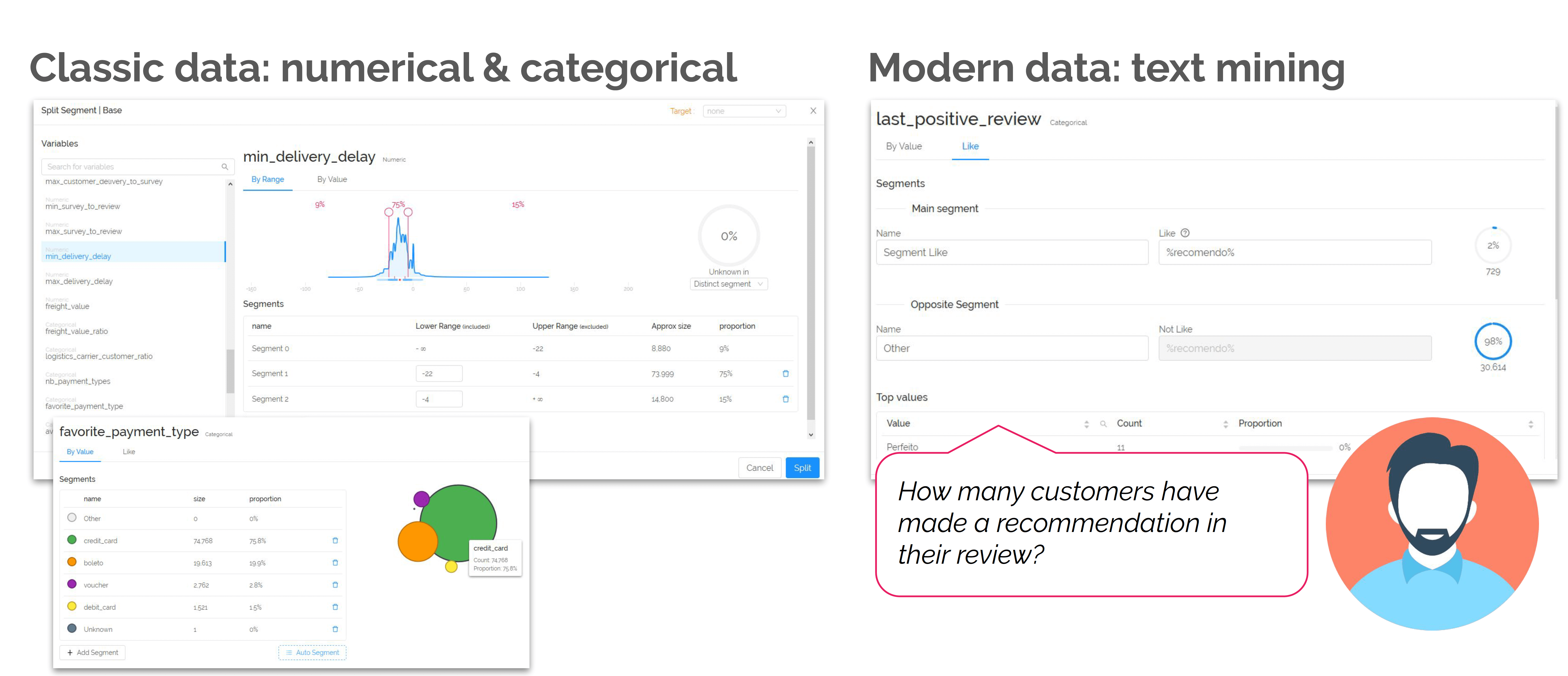
Task: Select the purple voucher color circle
Action: (72, 584)
